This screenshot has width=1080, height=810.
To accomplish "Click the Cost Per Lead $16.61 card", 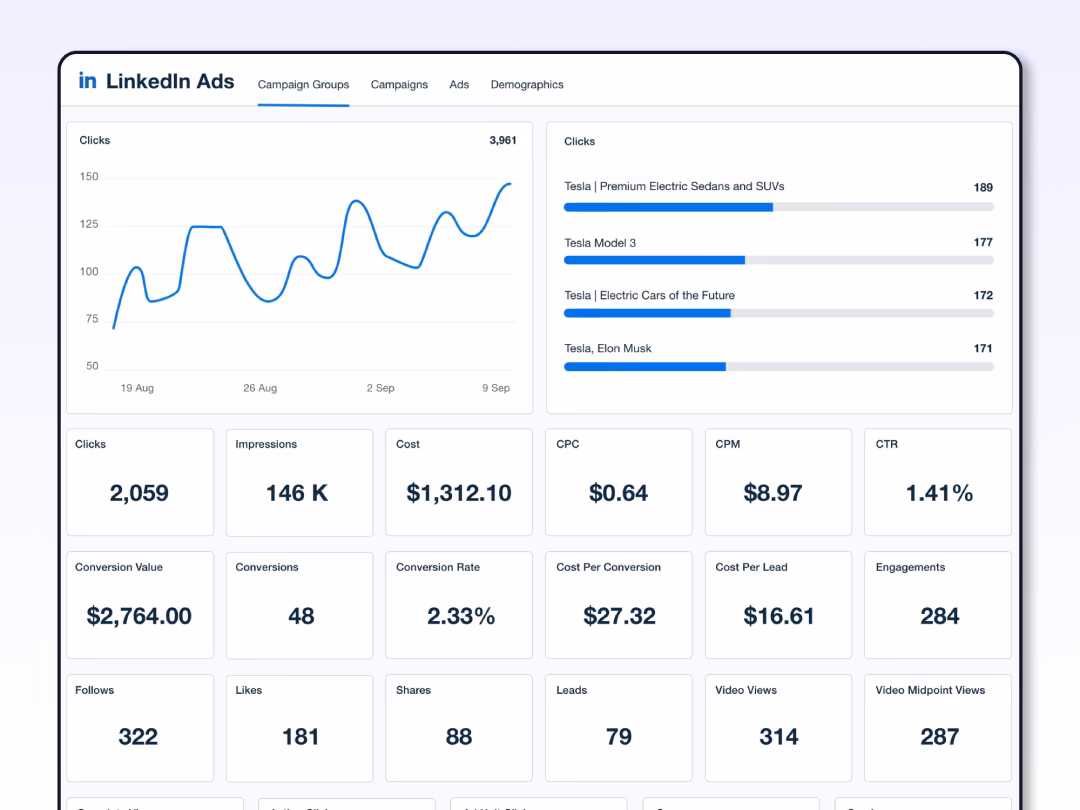I will 778,605.
